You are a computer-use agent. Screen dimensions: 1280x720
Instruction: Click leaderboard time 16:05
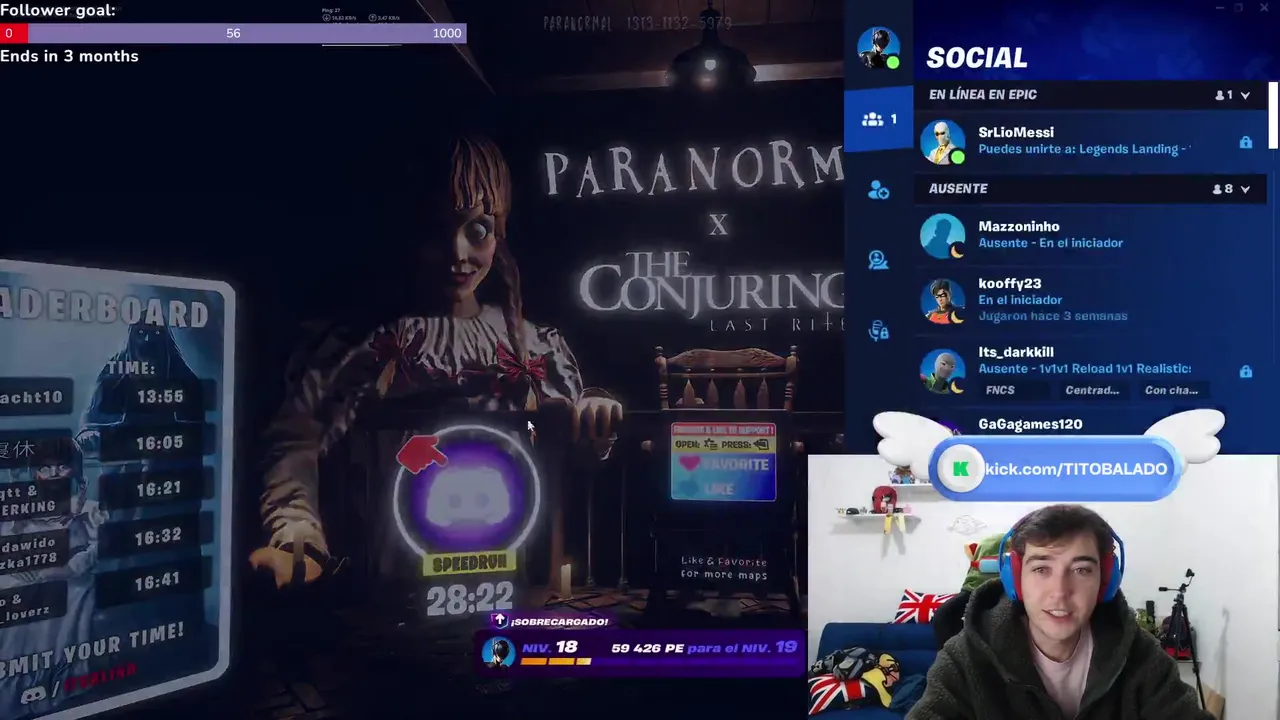click(x=160, y=443)
